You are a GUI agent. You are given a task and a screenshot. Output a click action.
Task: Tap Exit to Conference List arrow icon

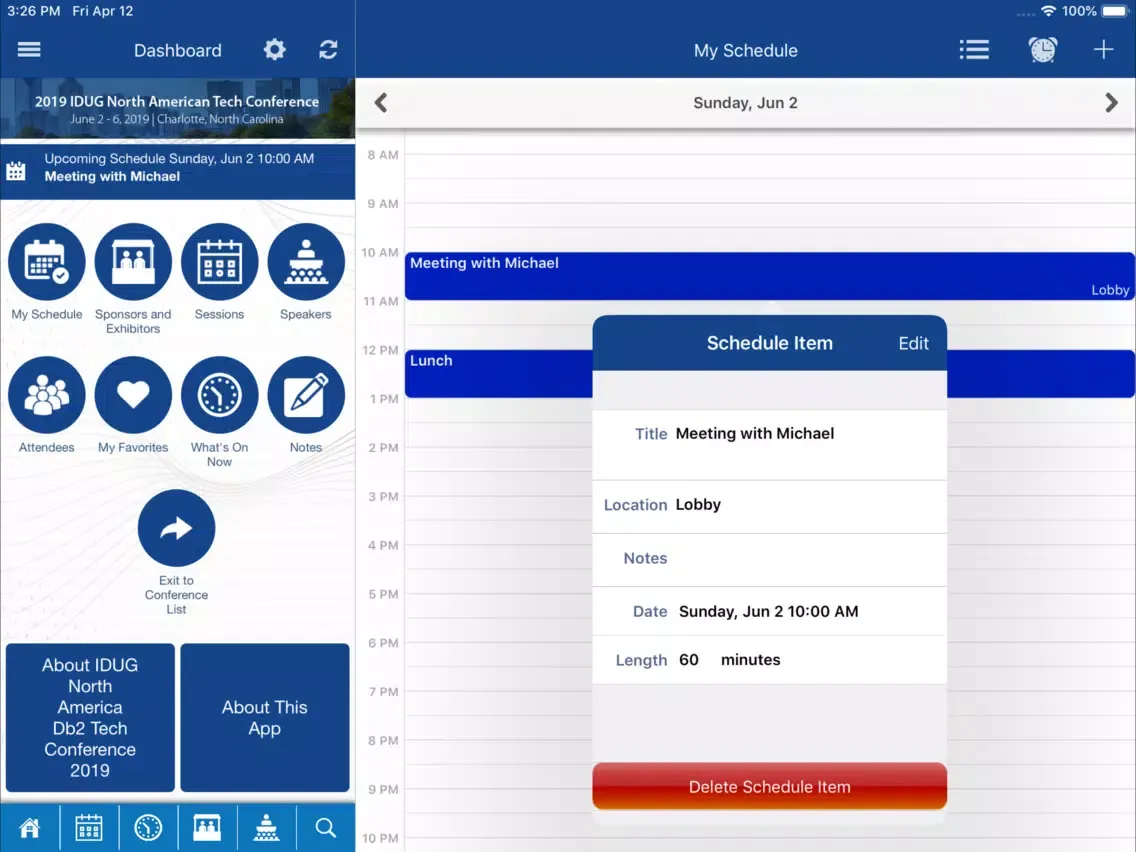click(x=176, y=528)
